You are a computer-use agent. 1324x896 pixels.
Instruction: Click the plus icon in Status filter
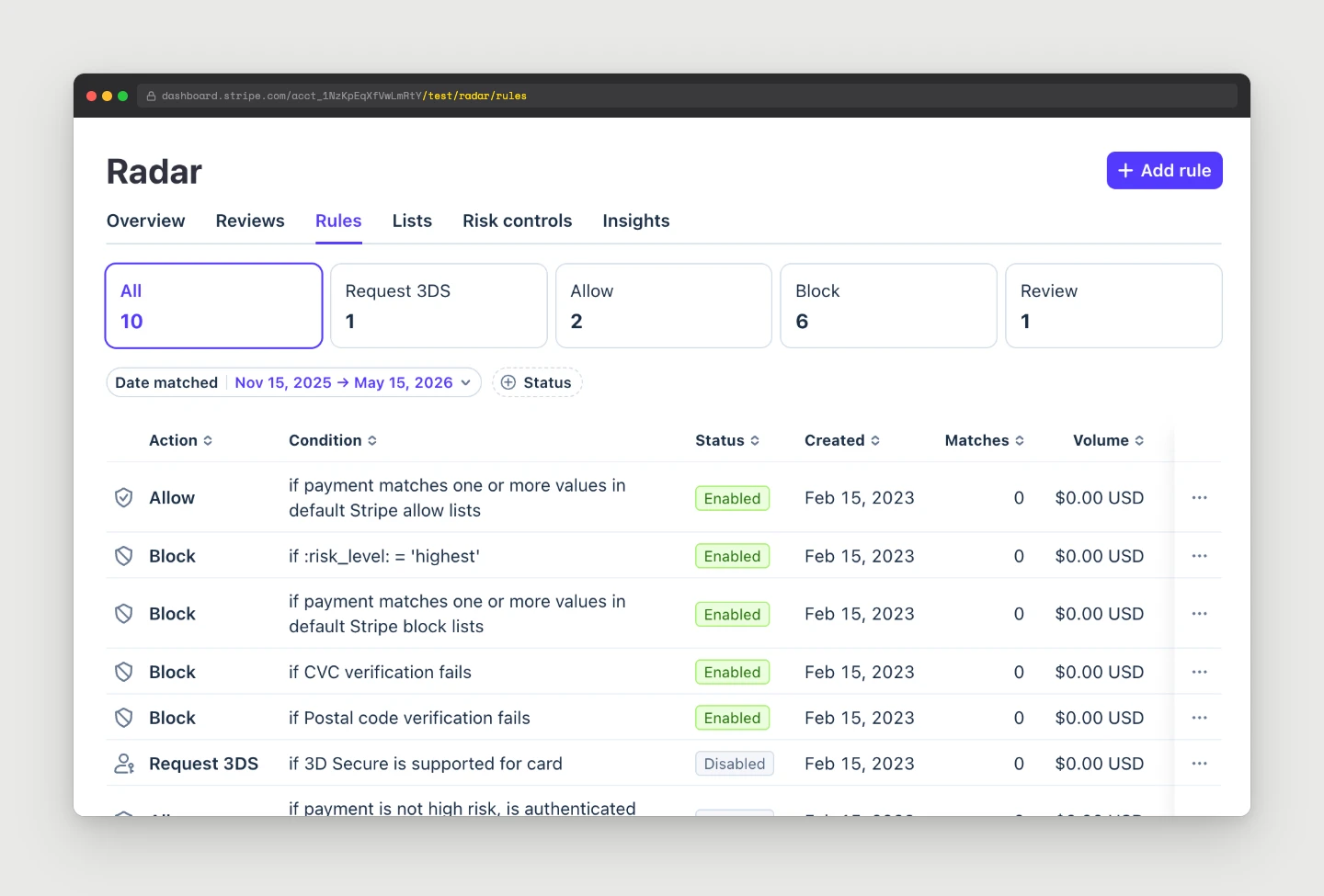[508, 382]
